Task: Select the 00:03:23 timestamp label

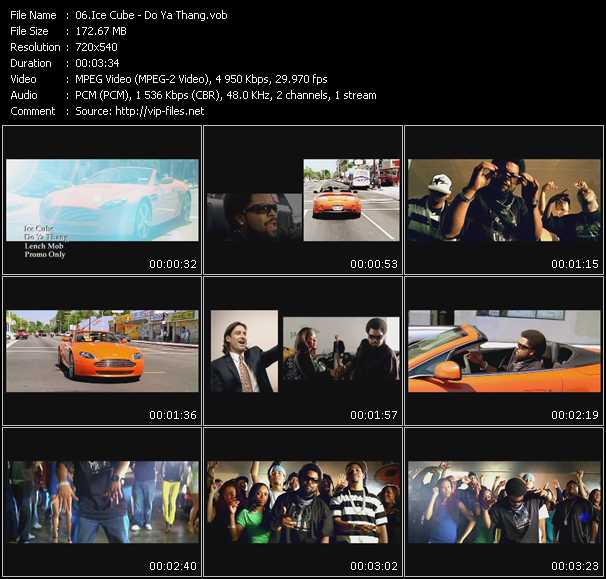Action: coord(571,566)
